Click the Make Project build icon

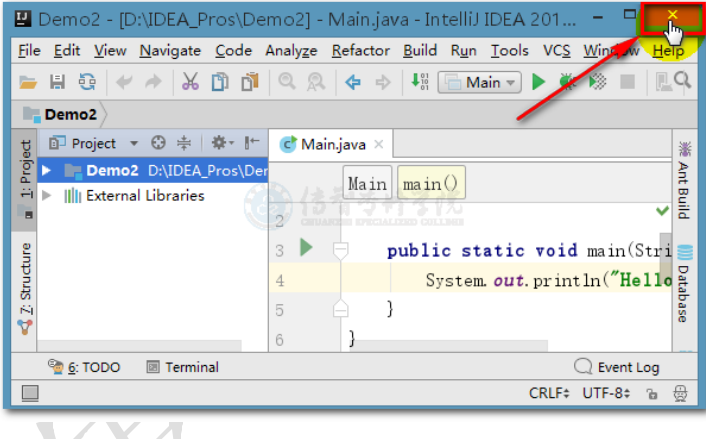pyautogui.click(x=420, y=82)
